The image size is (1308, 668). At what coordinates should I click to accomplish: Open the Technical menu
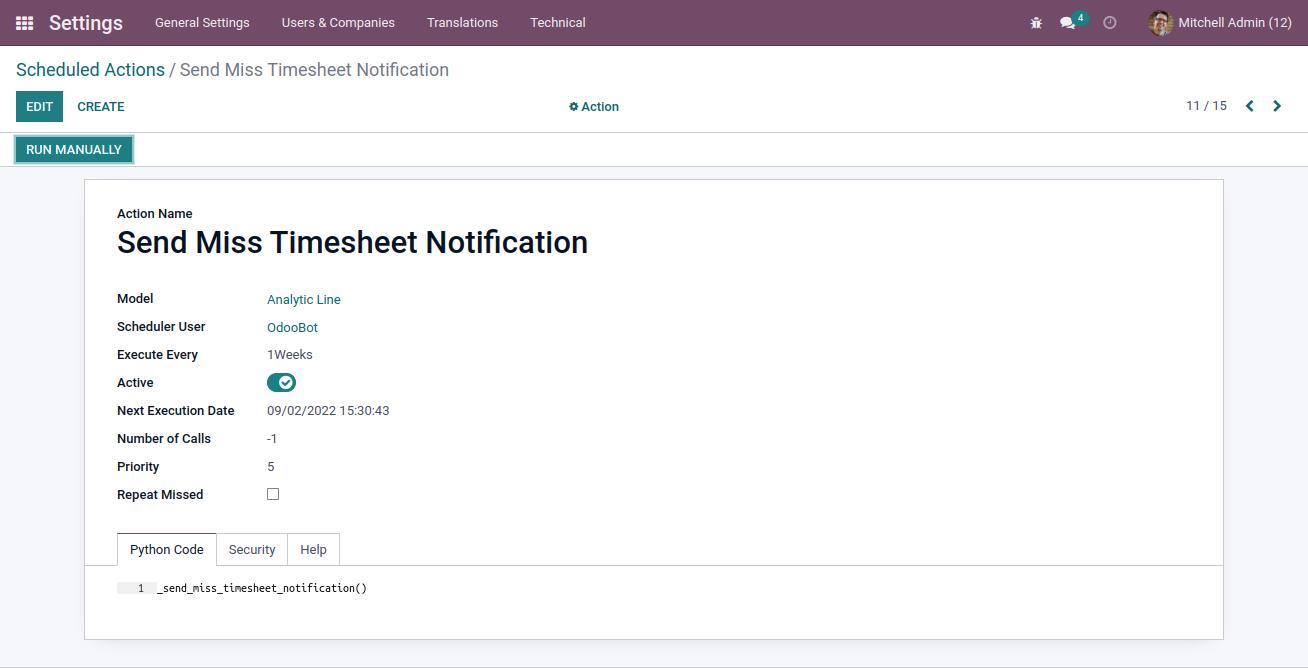tap(558, 22)
